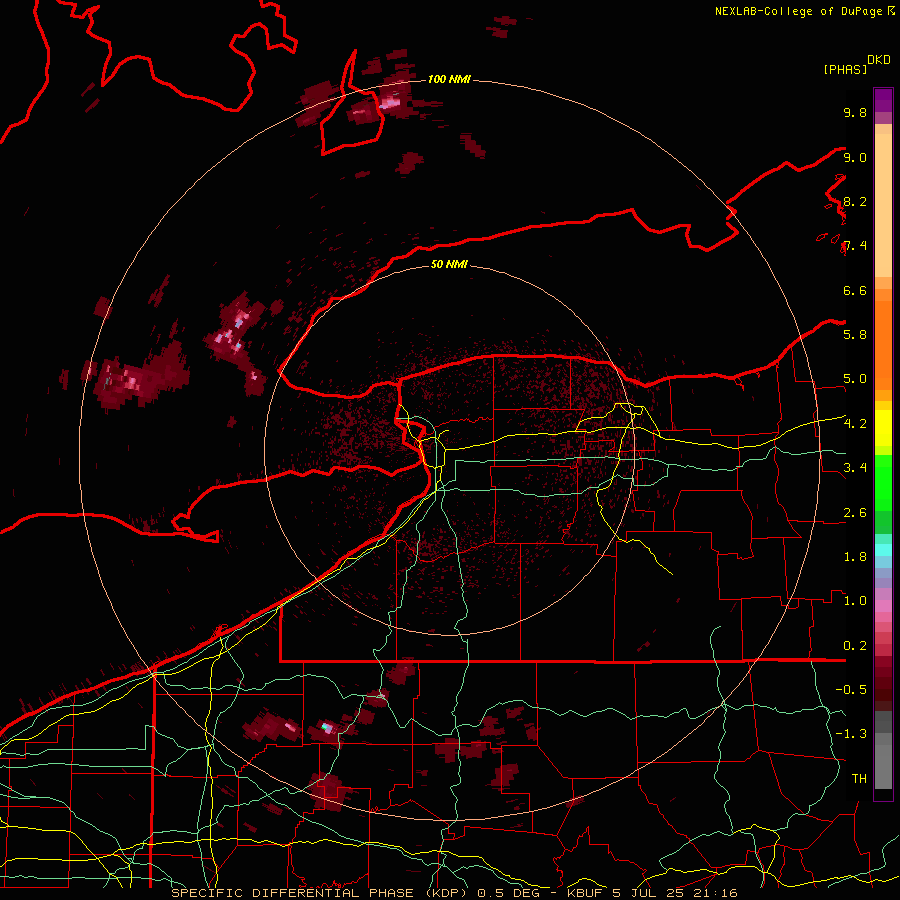Click the 9.8 value on the color scale
900x900 pixels.
(855, 112)
